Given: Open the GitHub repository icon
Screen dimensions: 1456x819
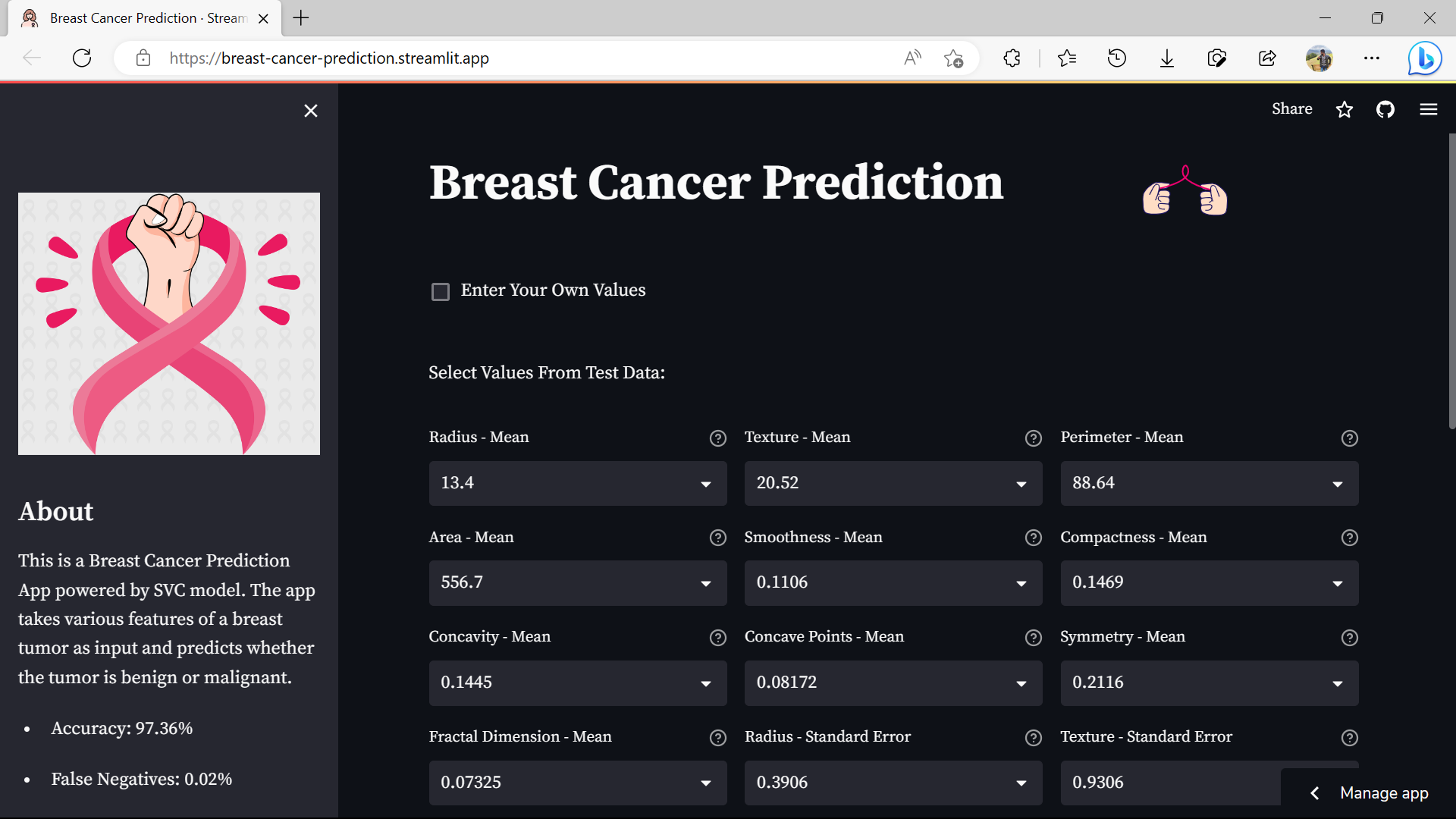Looking at the screenshot, I should click(1385, 110).
